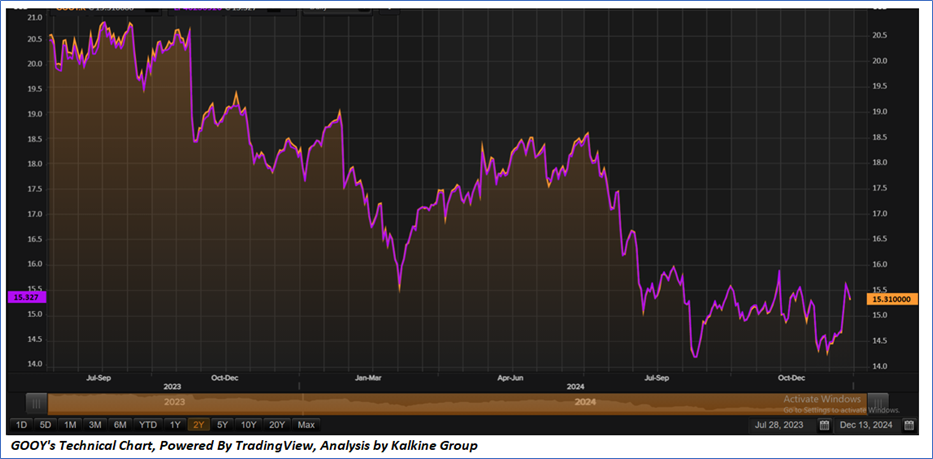Click the Jul 28, 2023 start date field

pos(783,425)
